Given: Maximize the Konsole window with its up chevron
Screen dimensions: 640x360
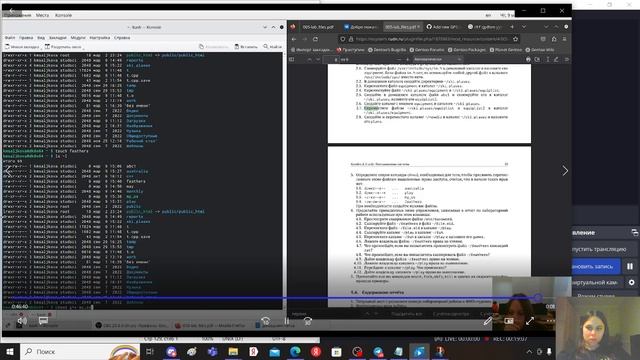Looking at the screenshot, I should coord(273,27).
